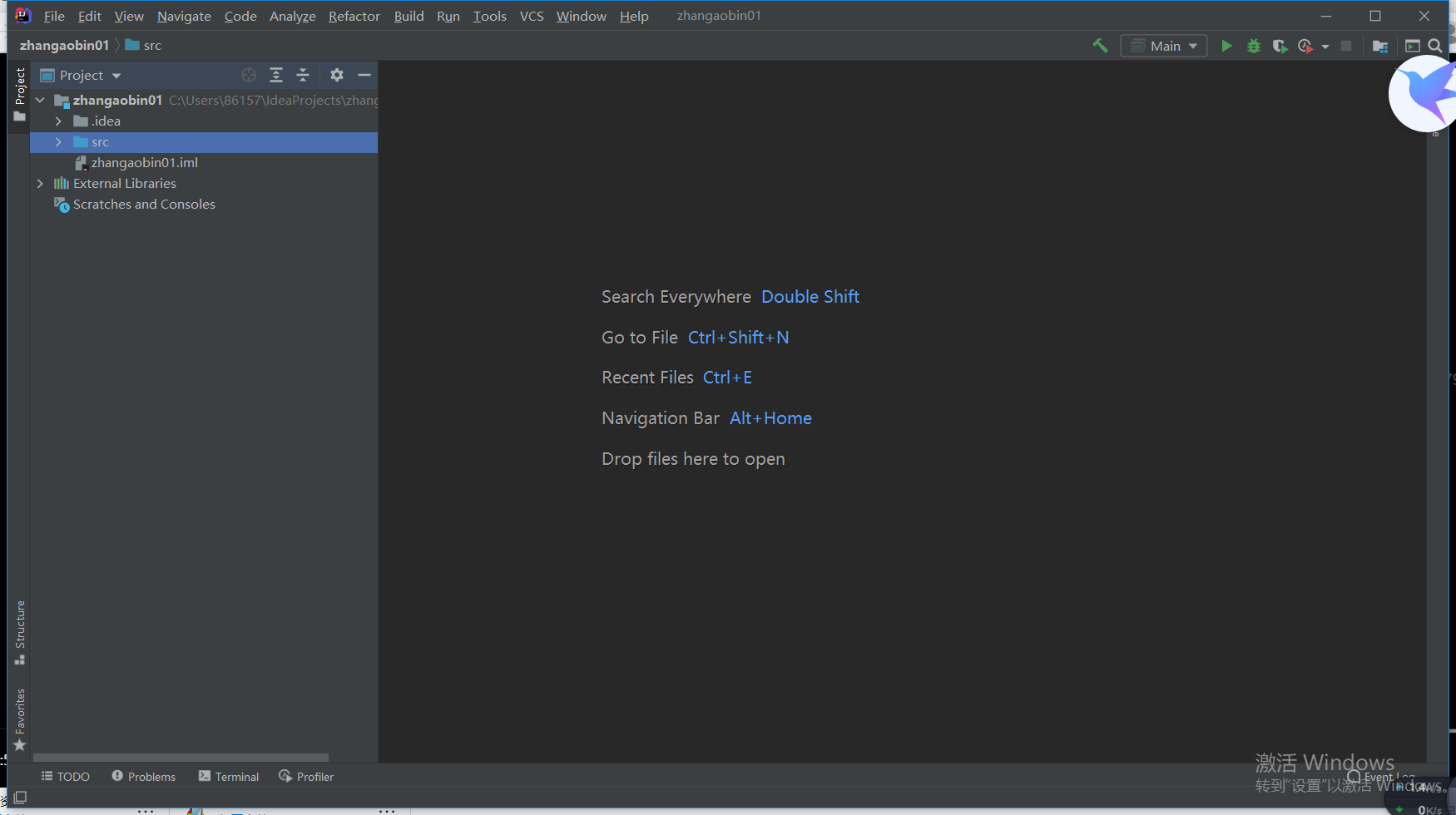Viewport: 1456px width, 815px height.
Task: Click the Stop square button
Action: click(1346, 46)
